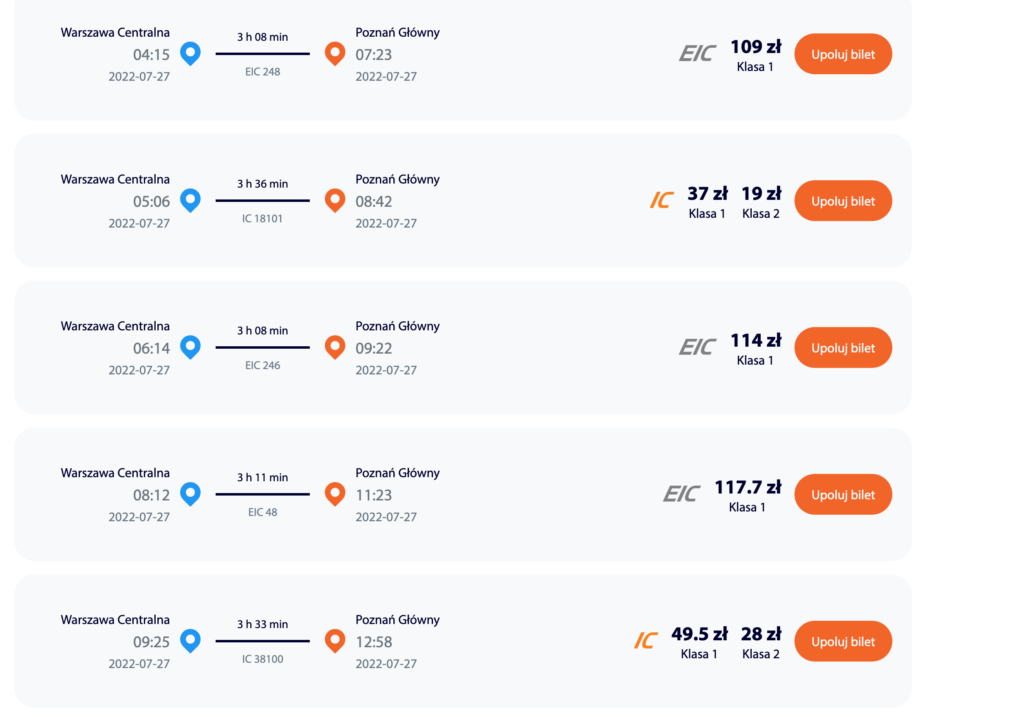
Task: Click blue departure pin for 08:12 train
Action: [x=190, y=493]
